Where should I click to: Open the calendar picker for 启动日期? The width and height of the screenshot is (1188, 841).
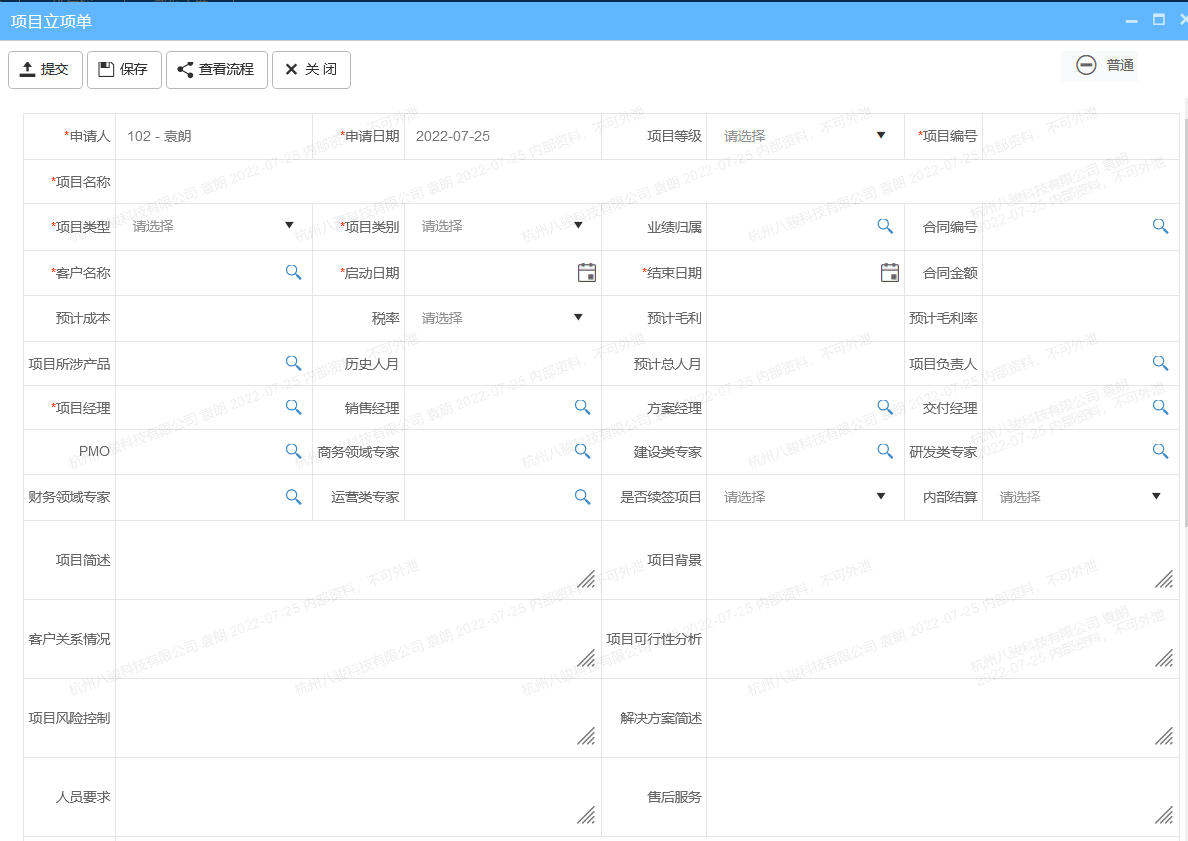click(x=587, y=272)
